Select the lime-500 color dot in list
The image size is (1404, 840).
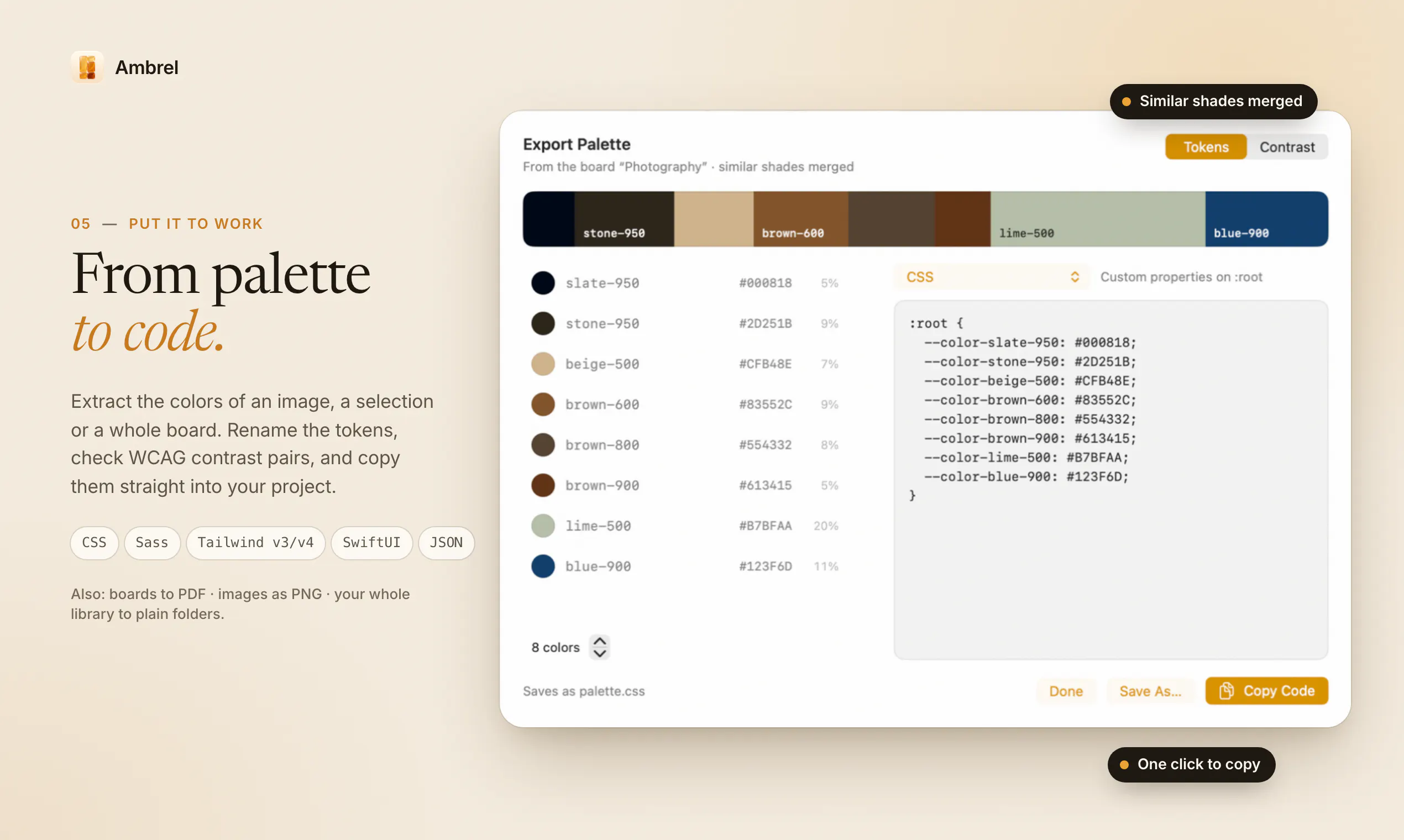pos(542,526)
